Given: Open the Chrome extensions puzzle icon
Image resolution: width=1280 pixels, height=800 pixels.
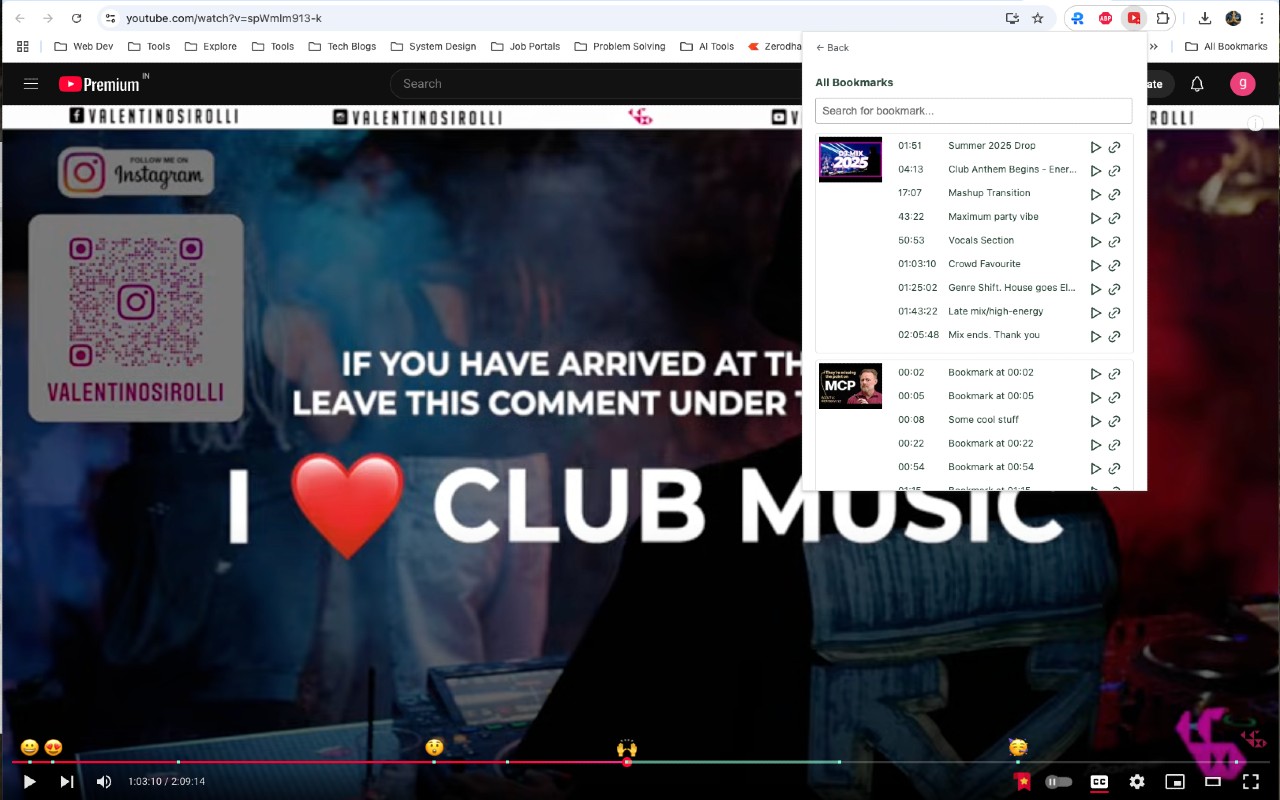Looking at the screenshot, I should (1163, 18).
